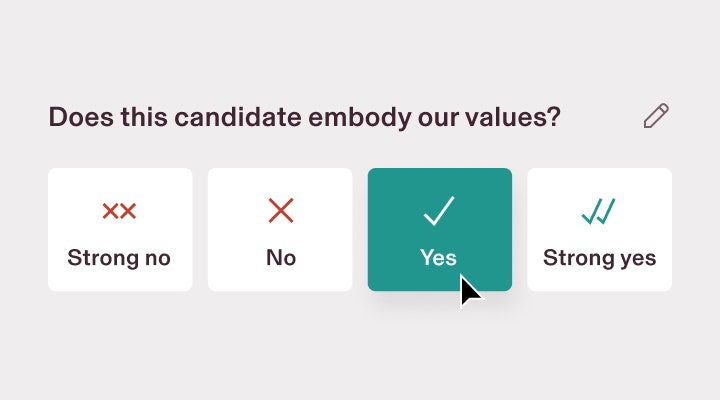Click the pencil edit icon
Screen dimensions: 720x400
click(656, 116)
